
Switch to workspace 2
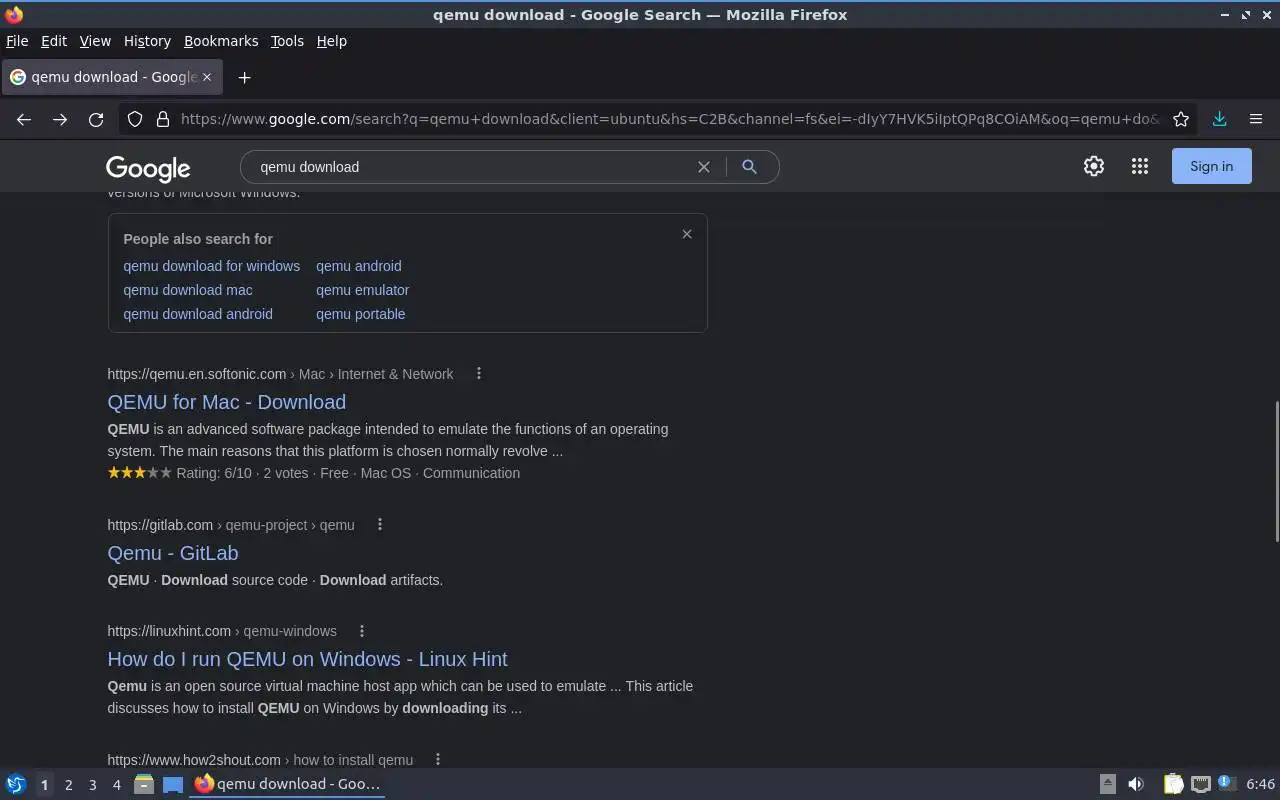click(x=68, y=785)
